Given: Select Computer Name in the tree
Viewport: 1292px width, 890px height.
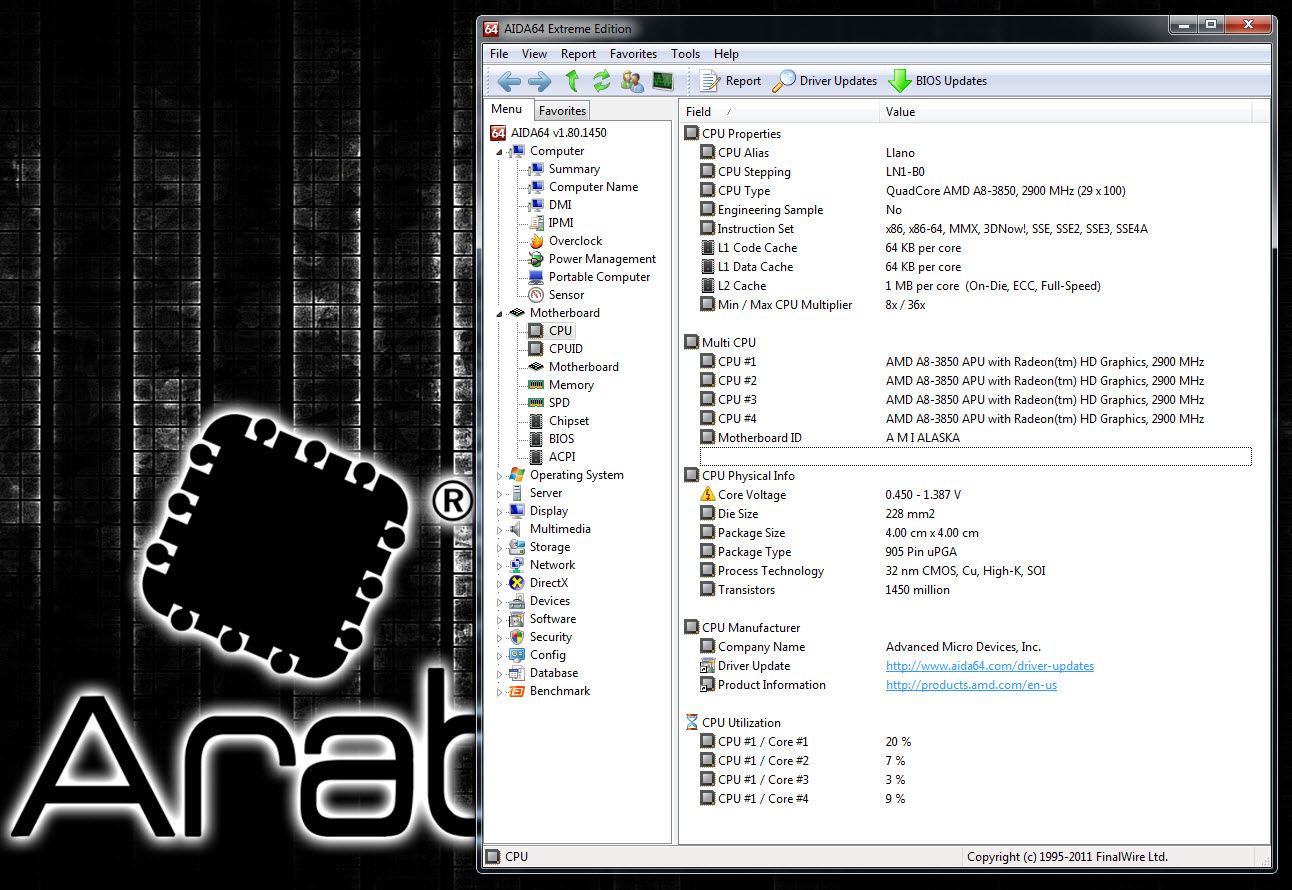Looking at the screenshot, I should click(593, 187).
